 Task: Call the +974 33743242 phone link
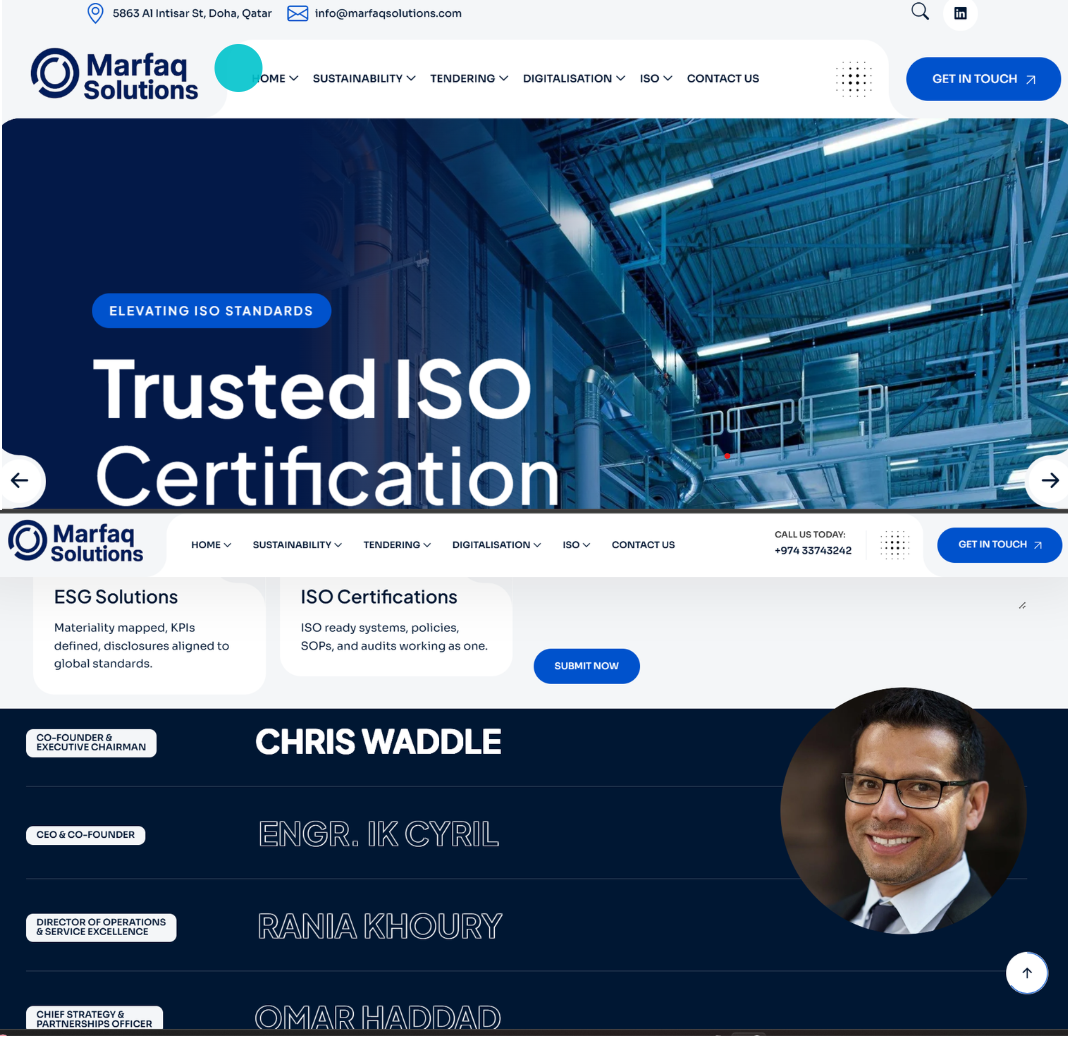pos(812,551)
